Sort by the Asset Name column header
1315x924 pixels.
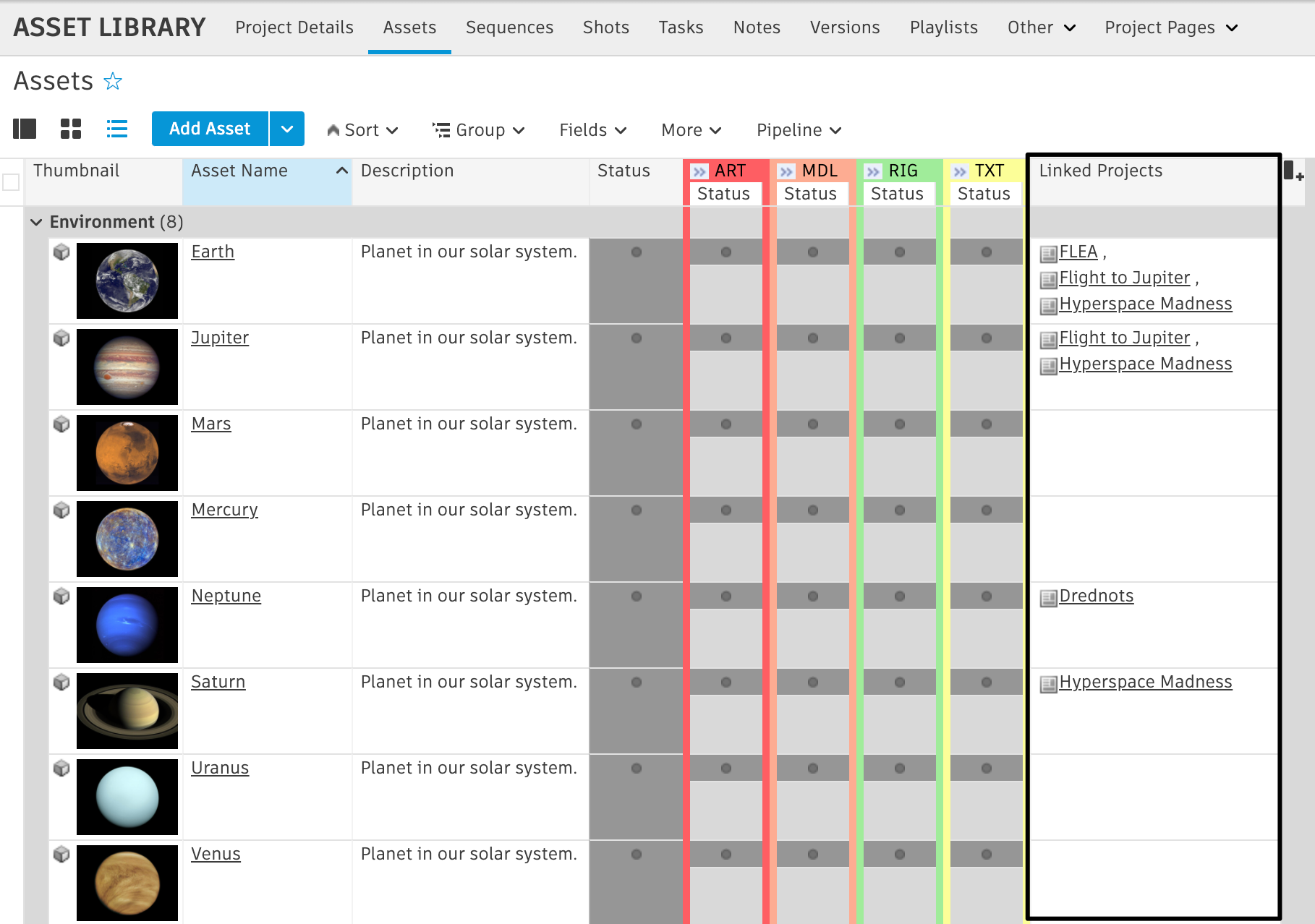pyautogui.click(x=267, y=182)
